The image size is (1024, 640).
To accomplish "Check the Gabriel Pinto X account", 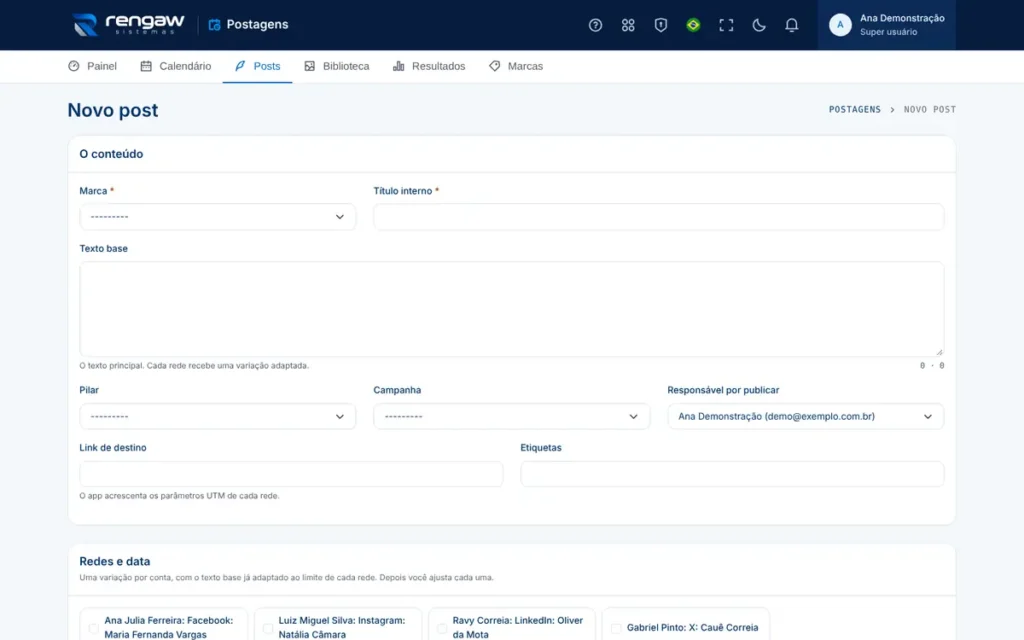I will tap(616, 628).
